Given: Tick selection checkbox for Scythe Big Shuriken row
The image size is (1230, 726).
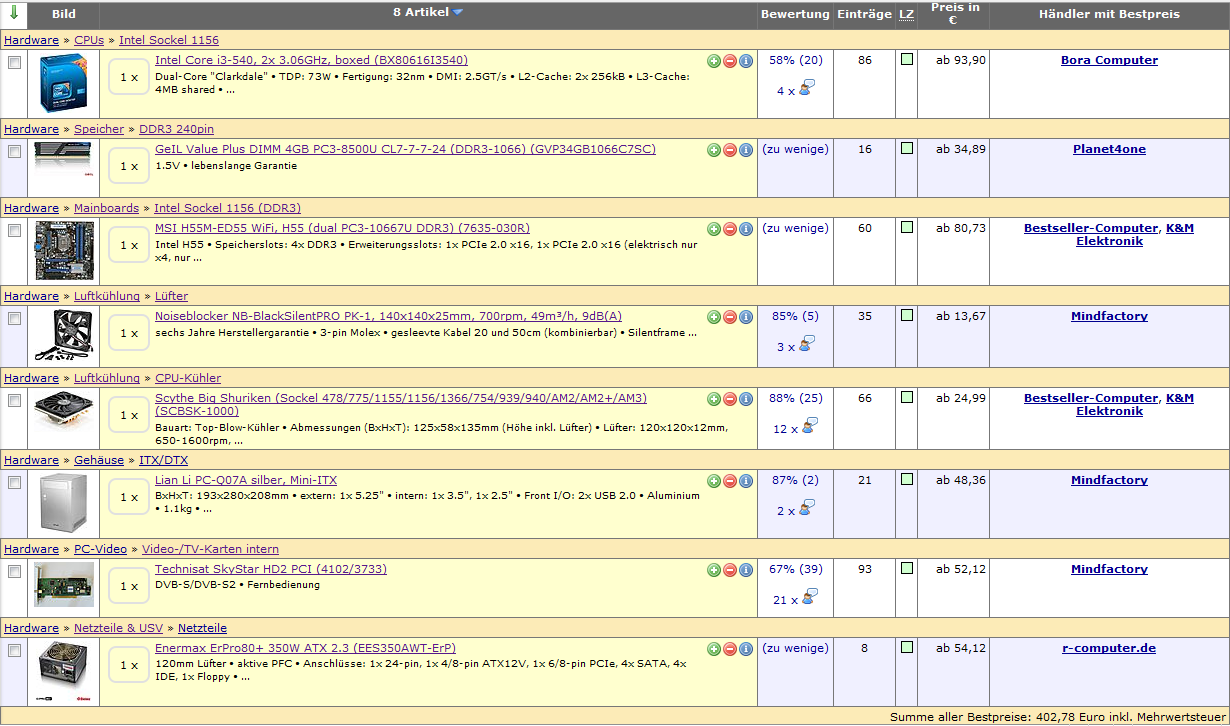Looking at the screenshot, I should pyautogui.click(x=14, y=400).
